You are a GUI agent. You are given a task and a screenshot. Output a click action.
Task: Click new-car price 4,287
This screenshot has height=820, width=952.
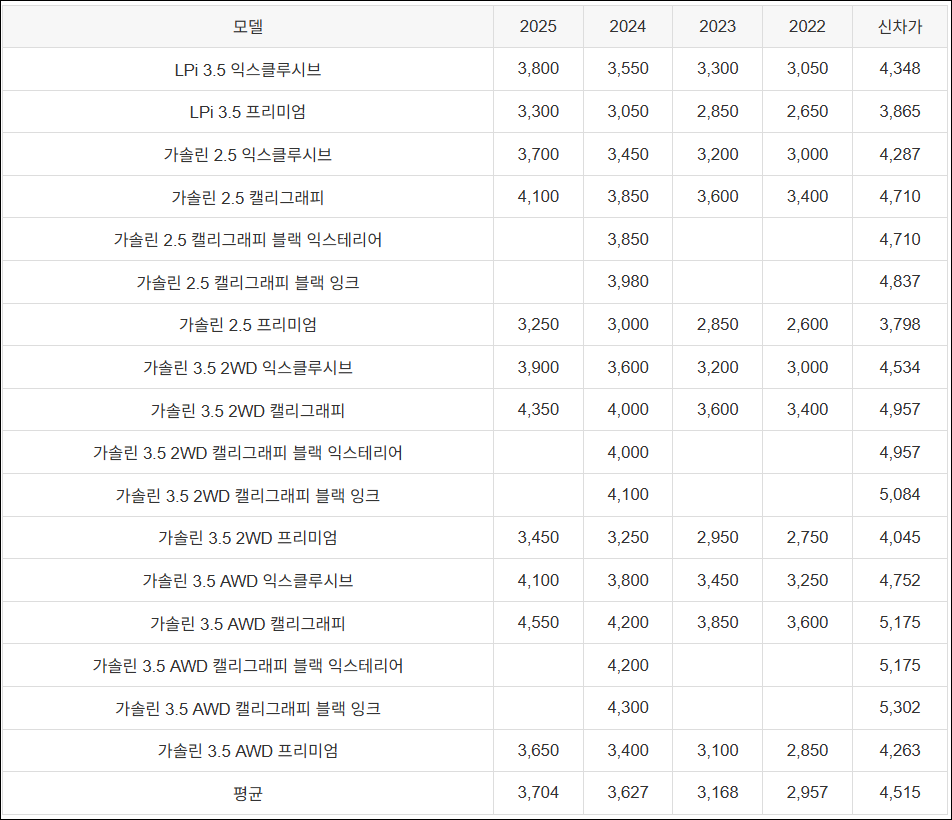[x=900, y=154]
